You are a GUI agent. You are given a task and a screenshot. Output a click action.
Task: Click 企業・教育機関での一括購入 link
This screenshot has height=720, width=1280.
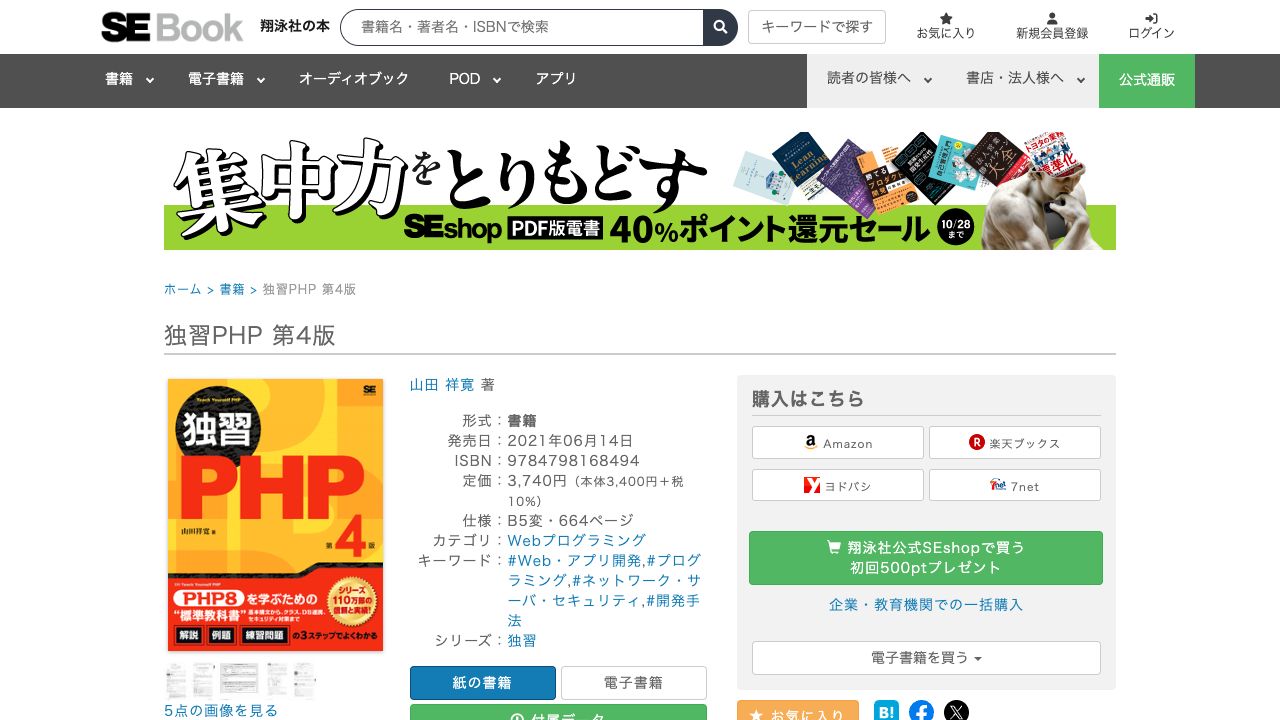(x=926, y=605)
